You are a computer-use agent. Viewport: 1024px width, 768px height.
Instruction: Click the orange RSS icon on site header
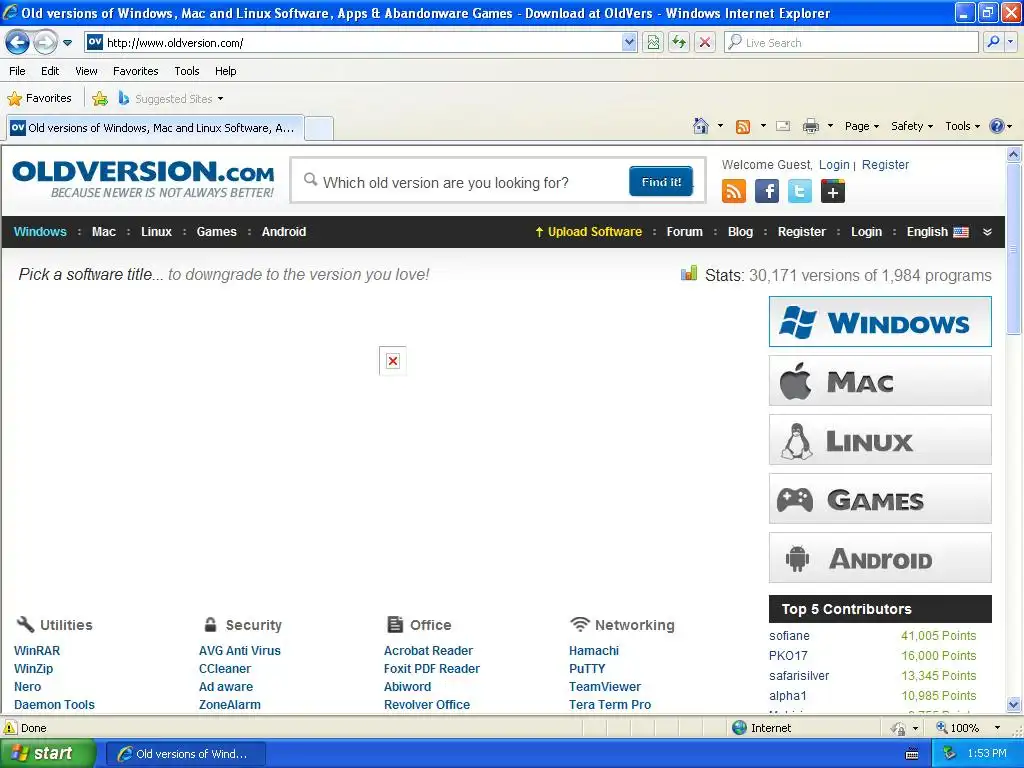(733, 191)
